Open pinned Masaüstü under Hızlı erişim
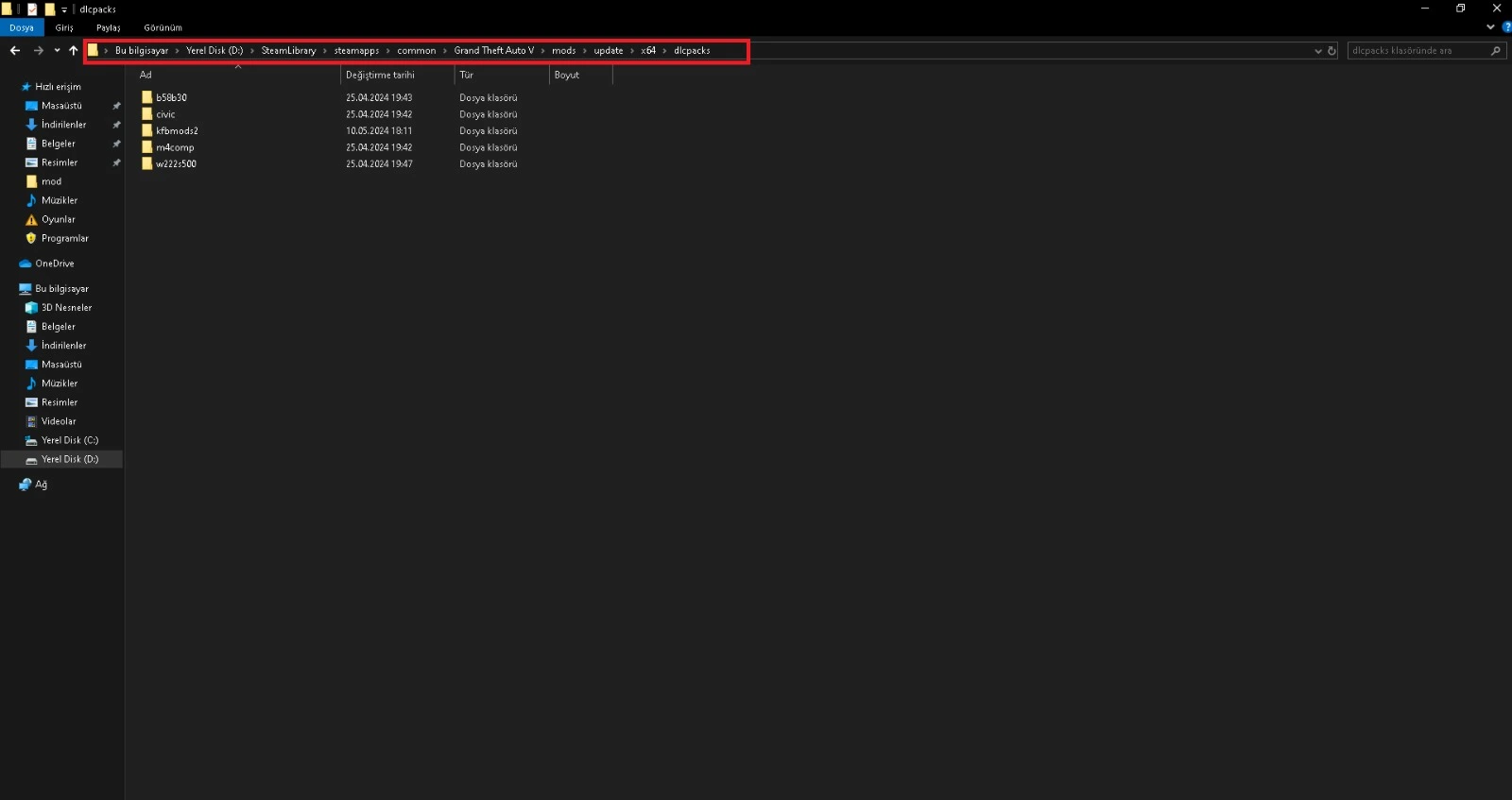1512x800 pixels. pos(61,106)
